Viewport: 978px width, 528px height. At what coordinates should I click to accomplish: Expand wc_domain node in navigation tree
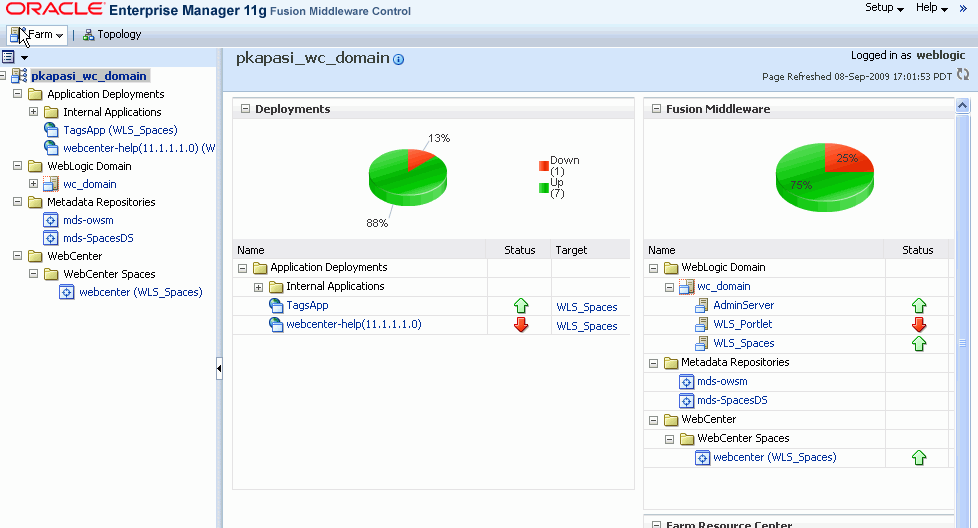click(x=34, y=185)
